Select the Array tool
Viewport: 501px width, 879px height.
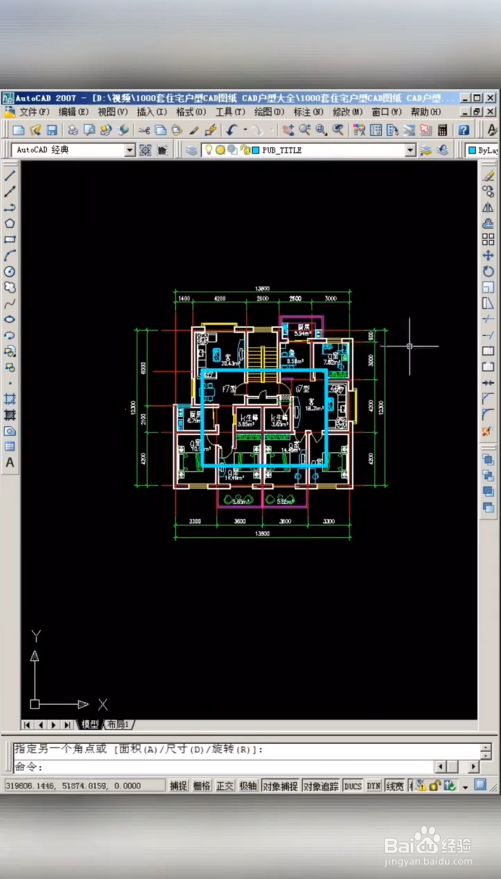488,239
